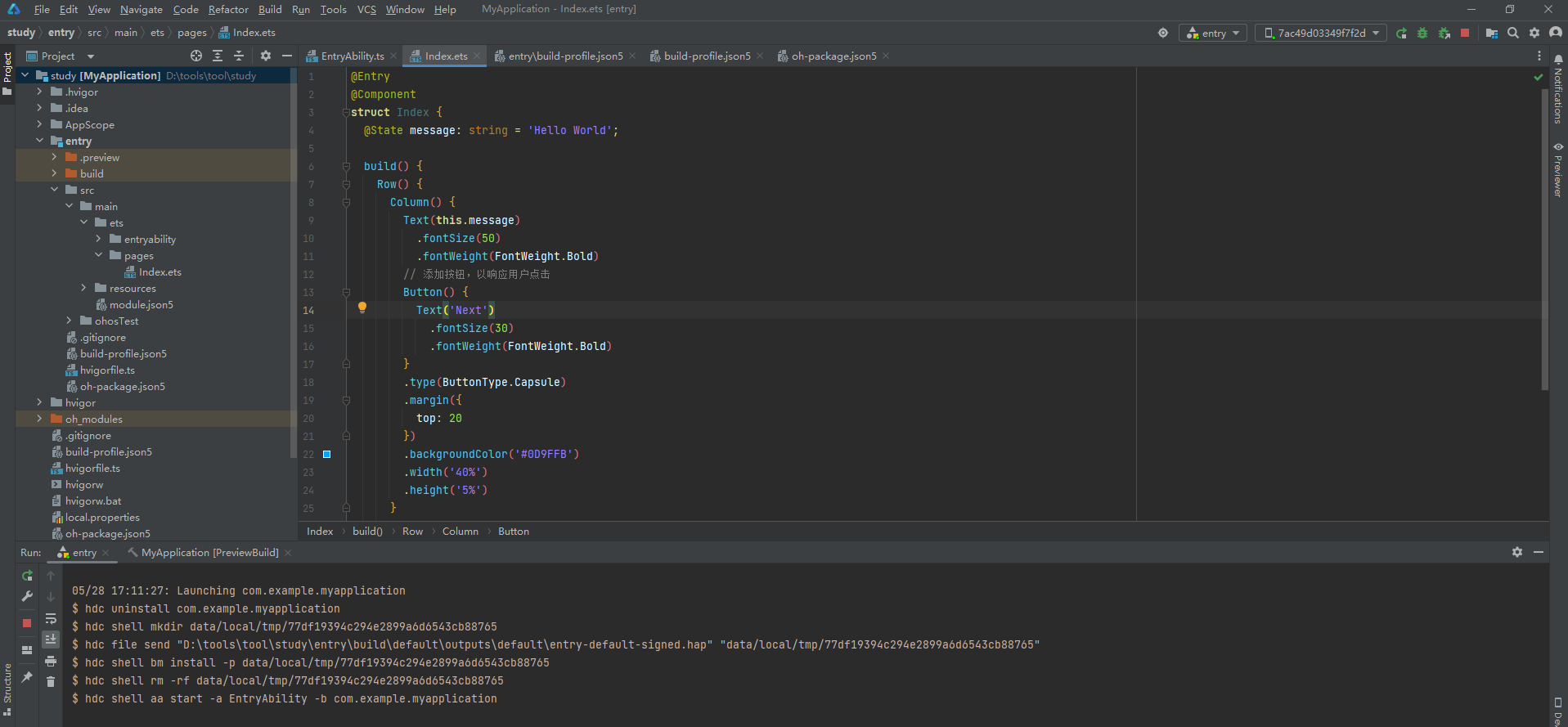Toggle the Project side tool window
This screenshot has height=727, width=1568.
tap(7, 74)
